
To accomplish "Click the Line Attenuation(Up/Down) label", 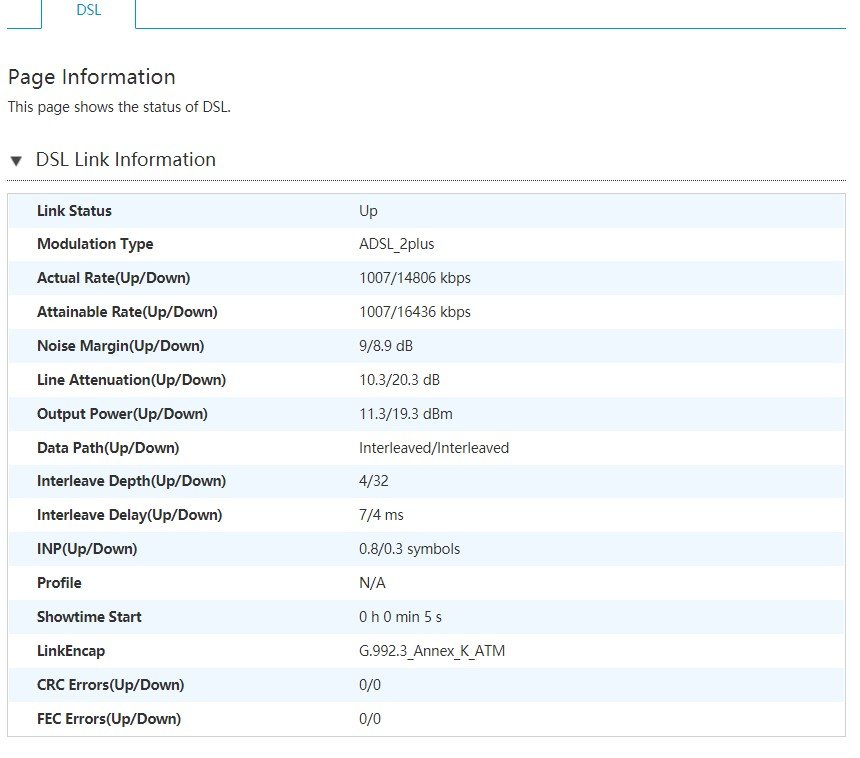I will click(x=132, y=380).
